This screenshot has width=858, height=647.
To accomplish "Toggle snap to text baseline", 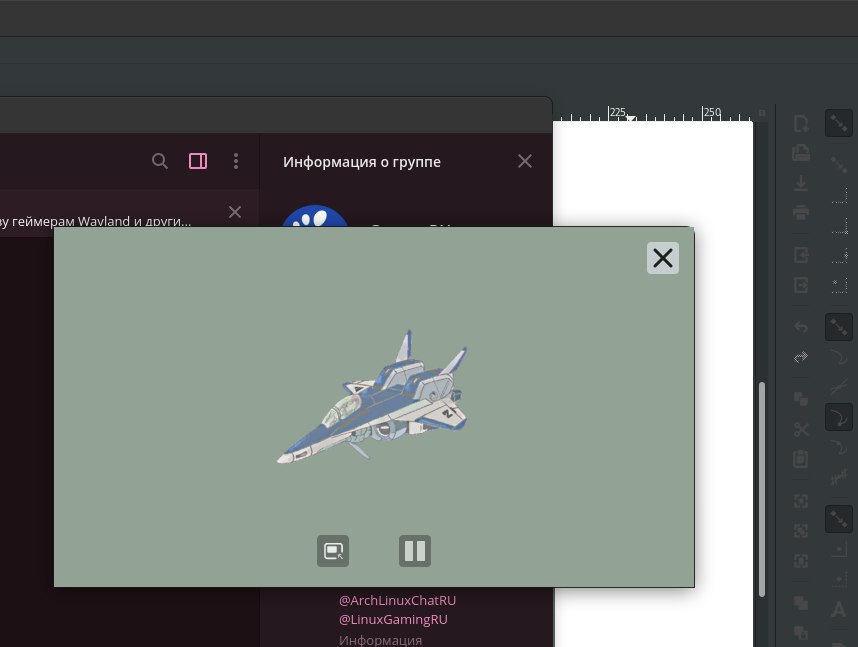I will 839,609.
